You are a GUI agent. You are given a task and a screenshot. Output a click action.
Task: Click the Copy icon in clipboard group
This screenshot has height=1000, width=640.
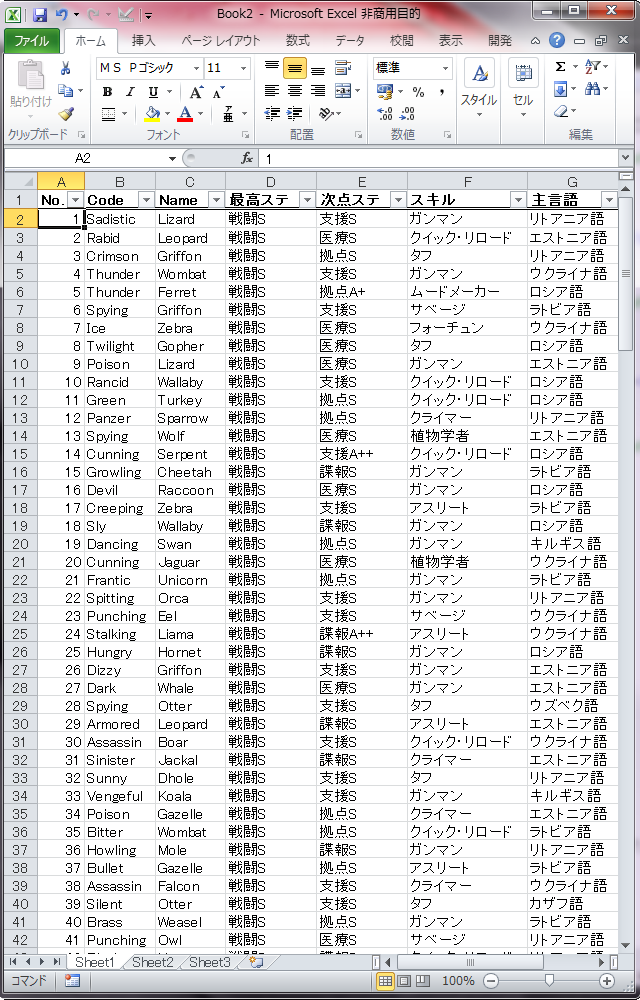pos(66,91)
